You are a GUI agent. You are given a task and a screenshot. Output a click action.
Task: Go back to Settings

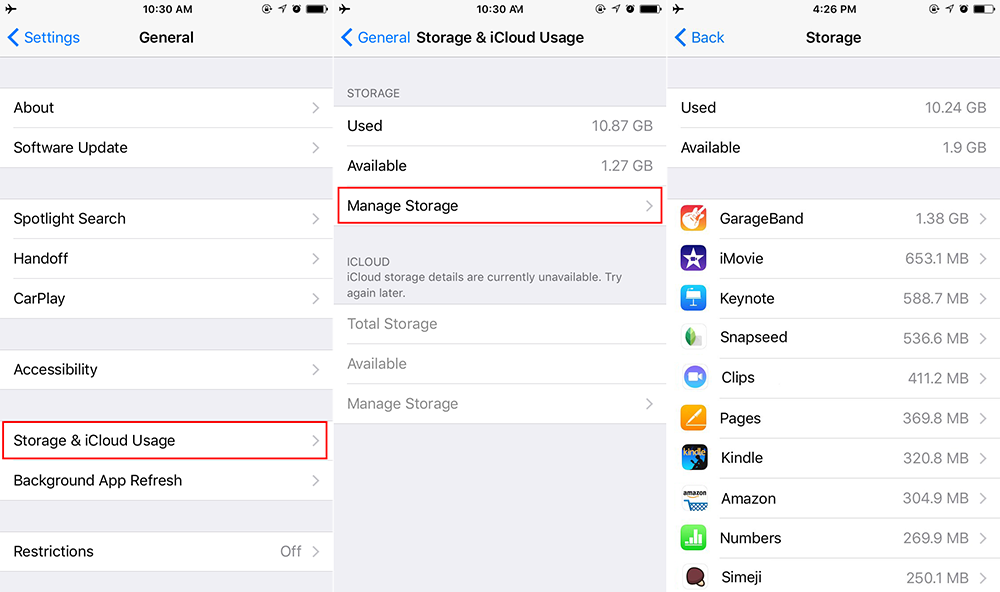pos(44,38)
